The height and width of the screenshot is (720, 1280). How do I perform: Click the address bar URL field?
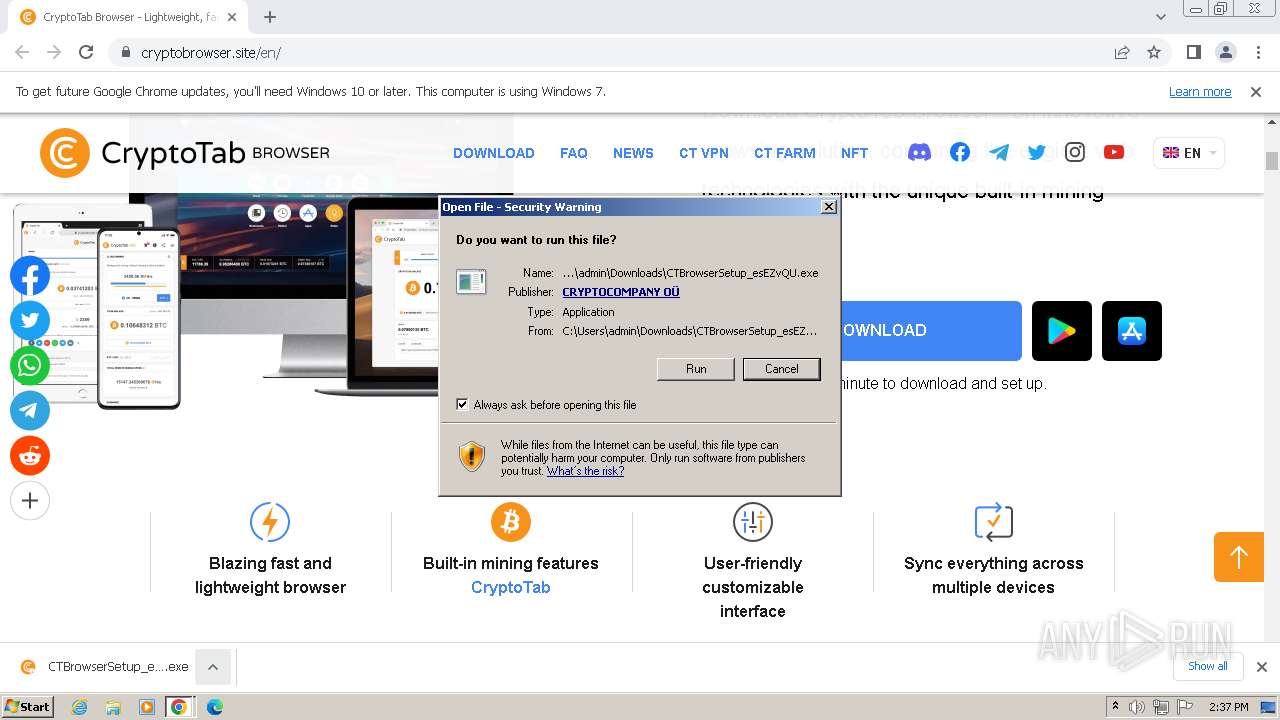pyautogui.click(x=610, y=52)
